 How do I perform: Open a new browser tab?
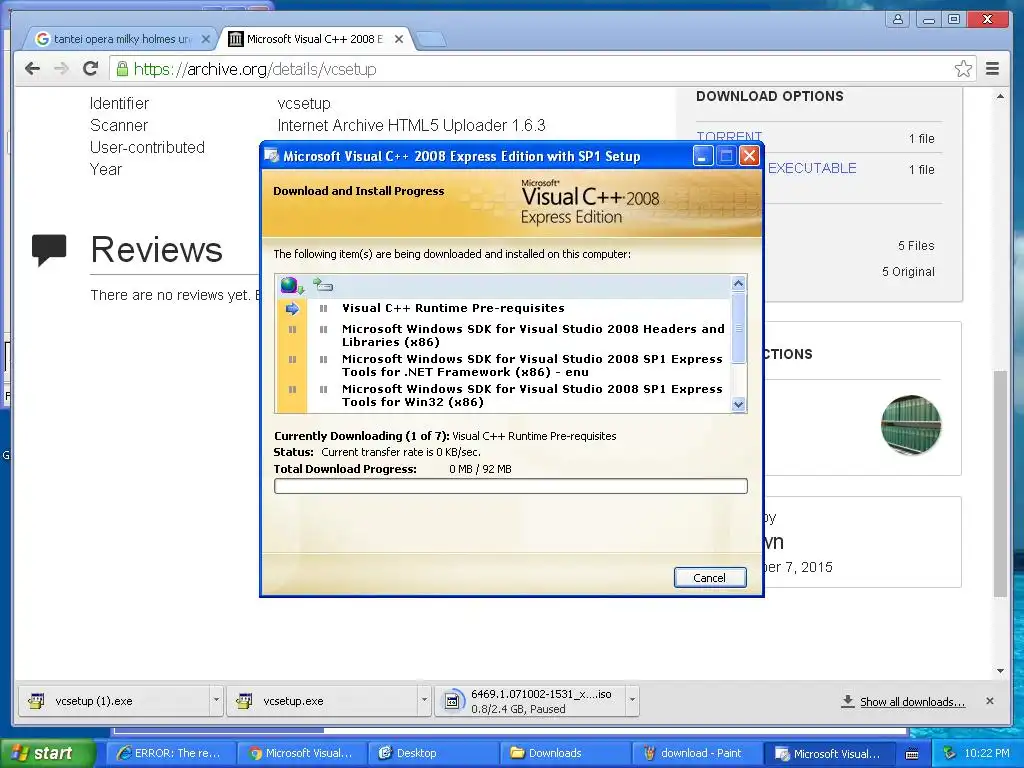[x=431, y=40]
